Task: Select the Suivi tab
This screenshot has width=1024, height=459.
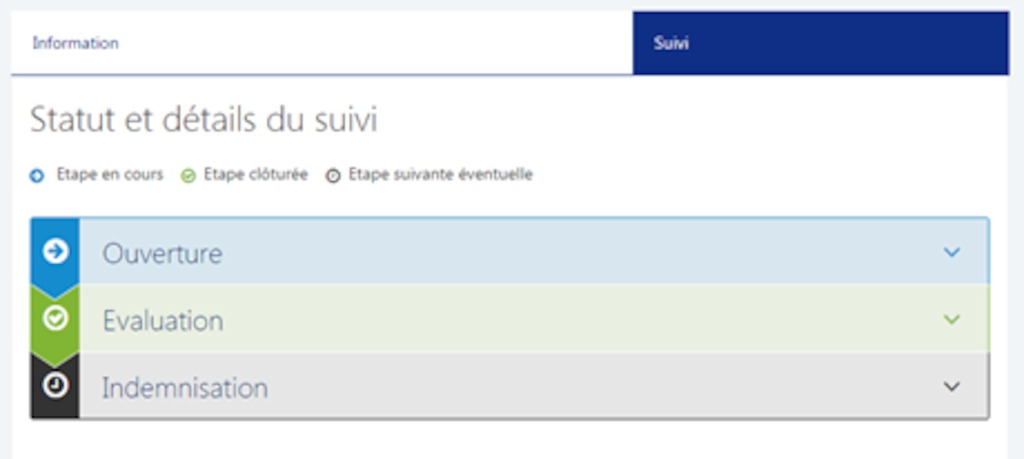Action: coord(821,43)
